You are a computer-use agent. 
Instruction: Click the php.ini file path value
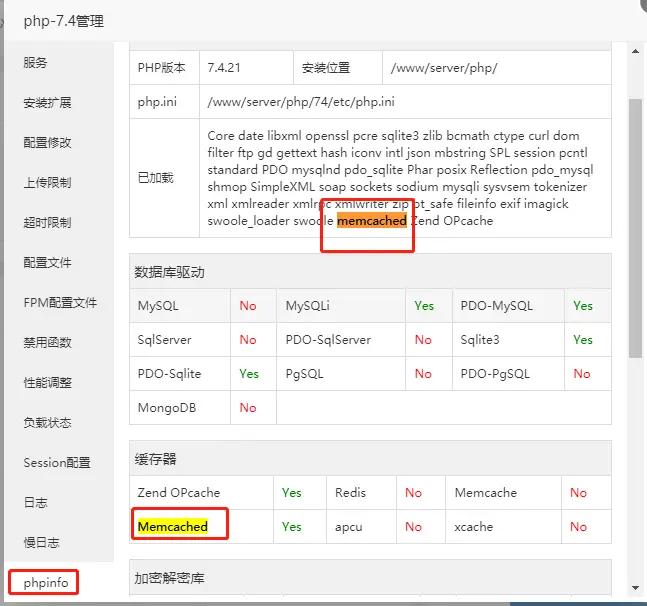coord(300,102)
